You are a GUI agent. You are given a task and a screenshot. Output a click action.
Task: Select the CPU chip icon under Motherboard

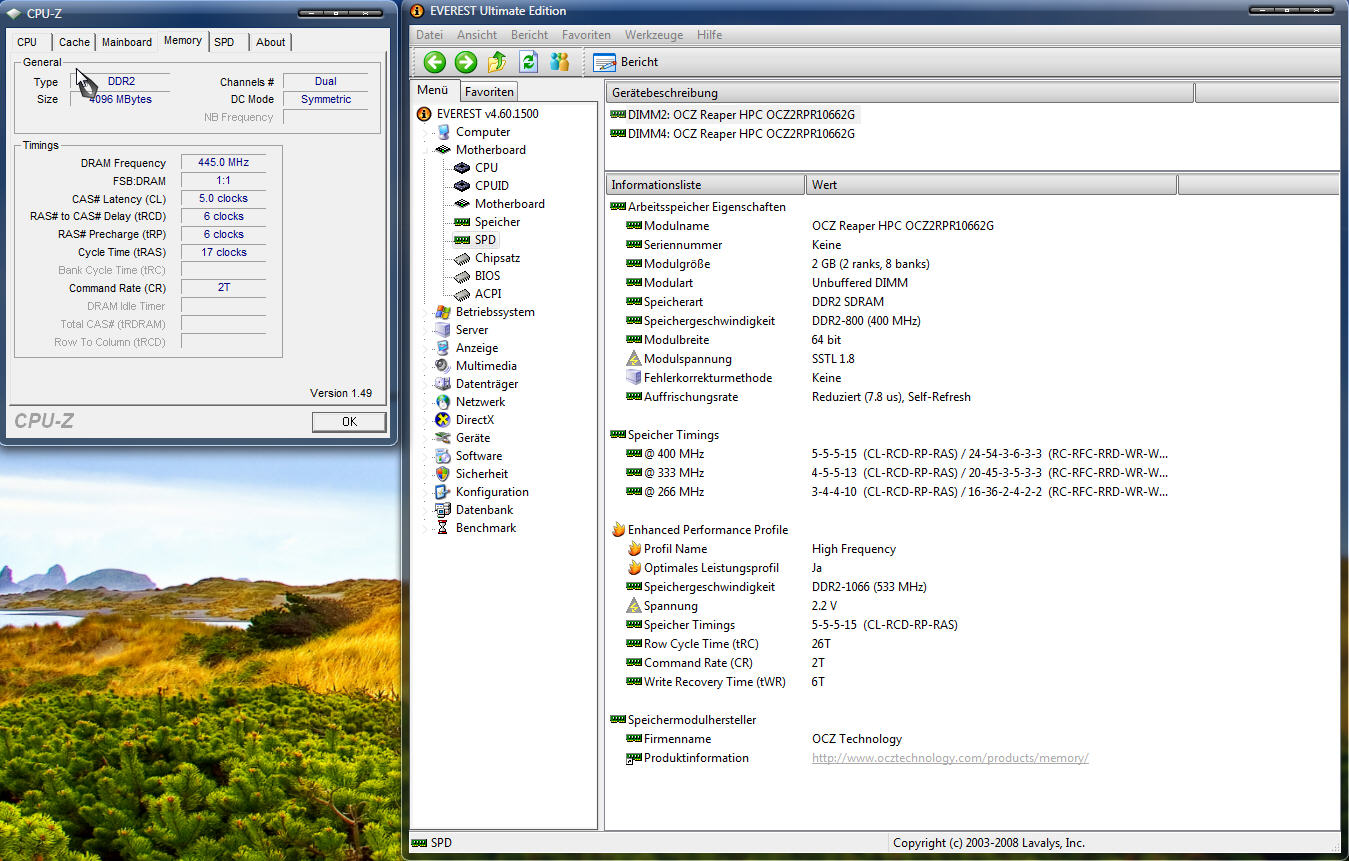461,168
